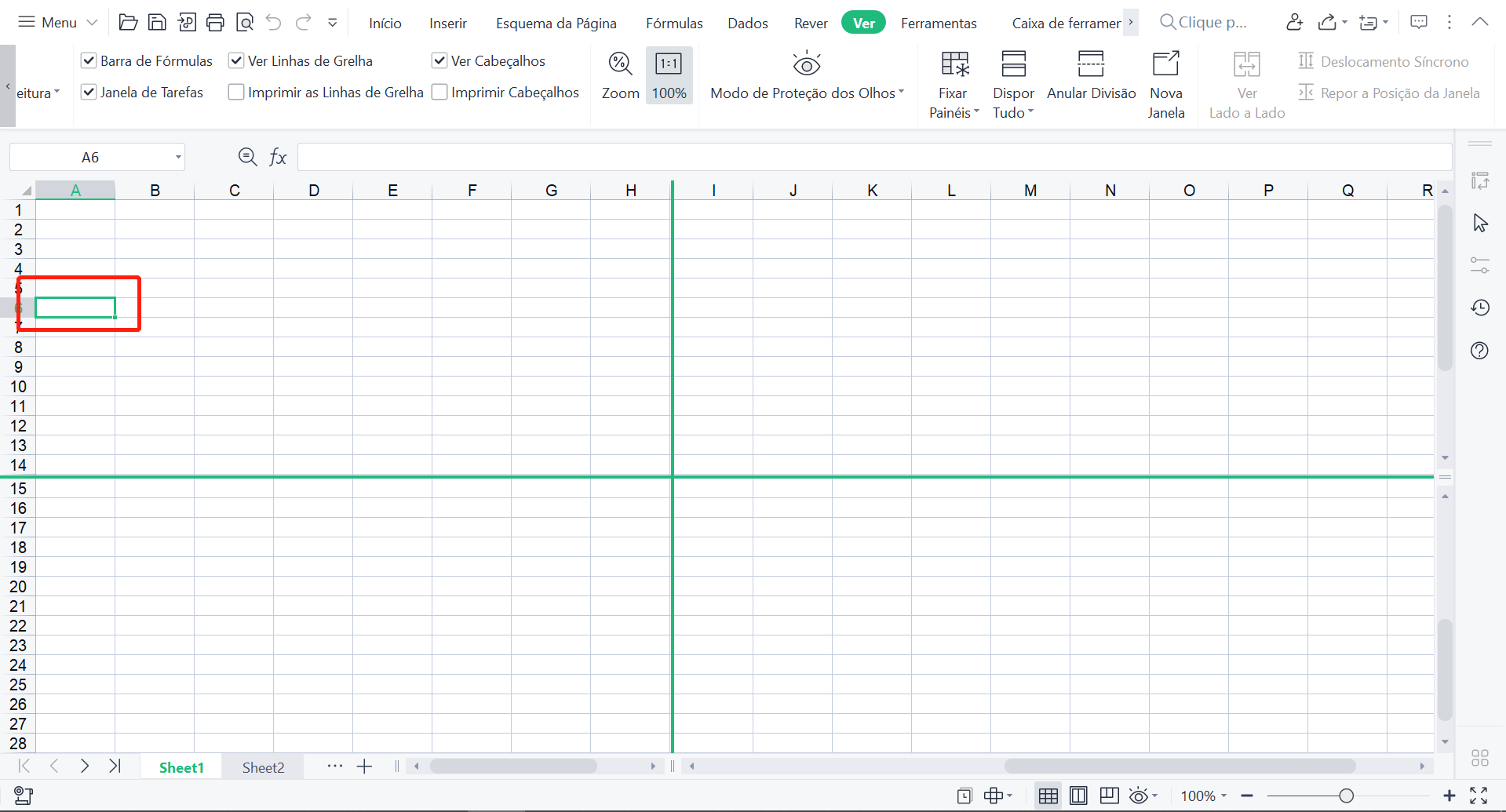Expand the cell name box dropdown arrow
Image resolution: width=1506 pixels, height=812 pixels.
pyautogui.click(x=178, y=158)
